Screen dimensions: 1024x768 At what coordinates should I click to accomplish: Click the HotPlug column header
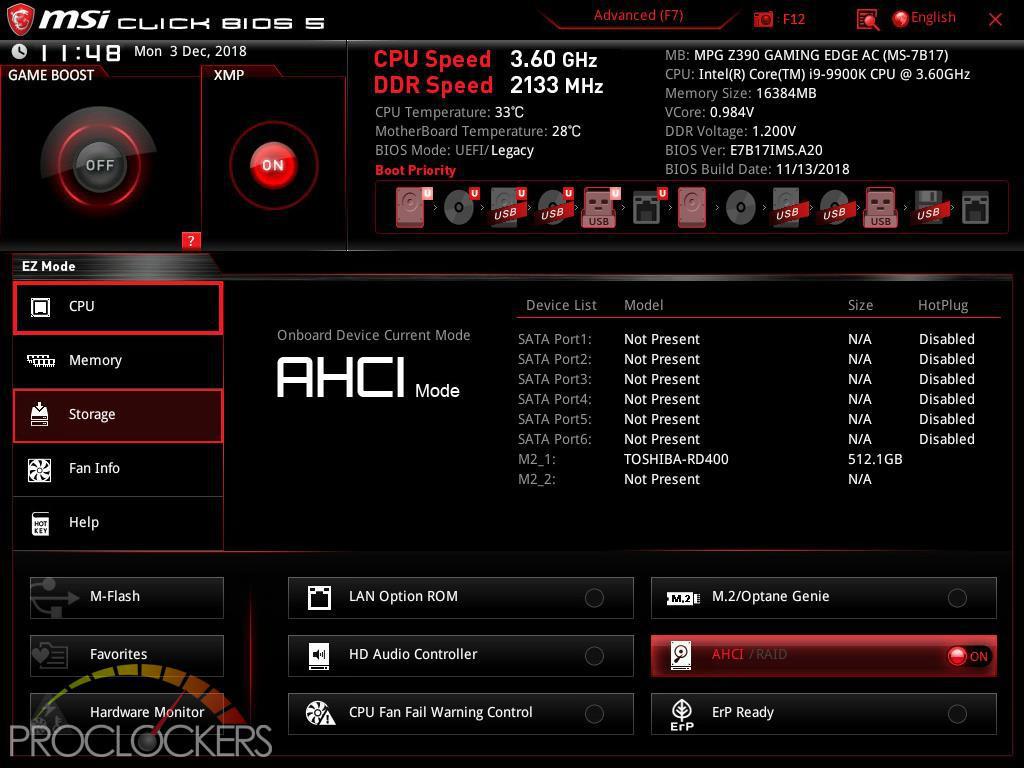943,305
